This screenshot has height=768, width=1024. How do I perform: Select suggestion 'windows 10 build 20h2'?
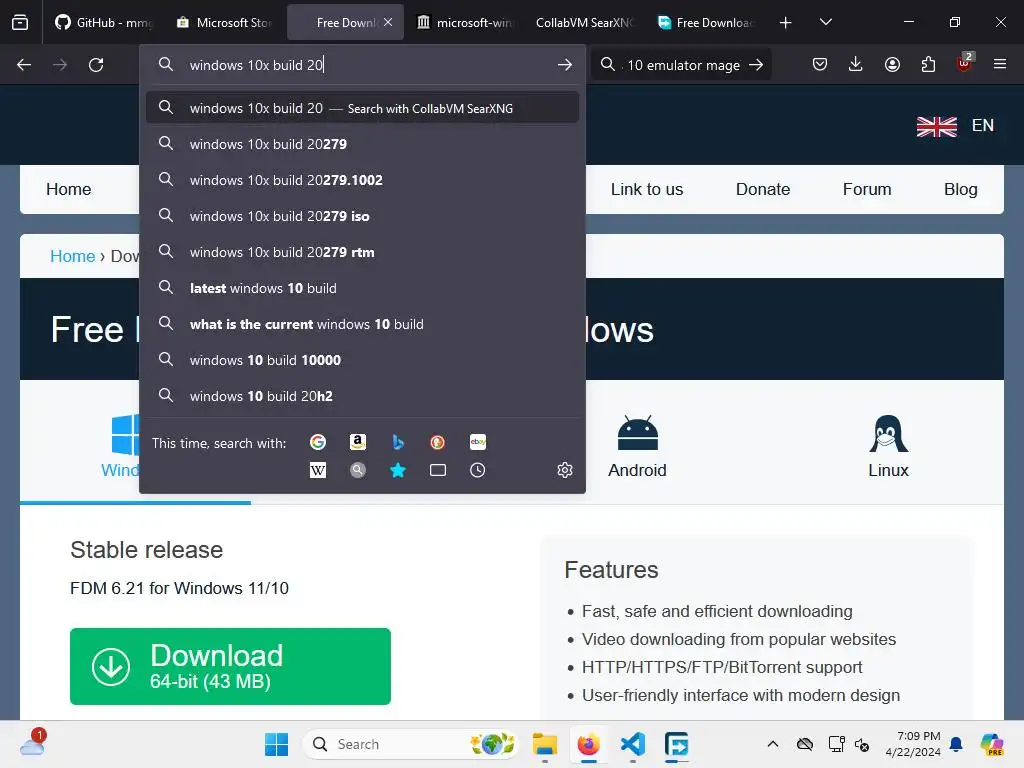click(362, 396)
